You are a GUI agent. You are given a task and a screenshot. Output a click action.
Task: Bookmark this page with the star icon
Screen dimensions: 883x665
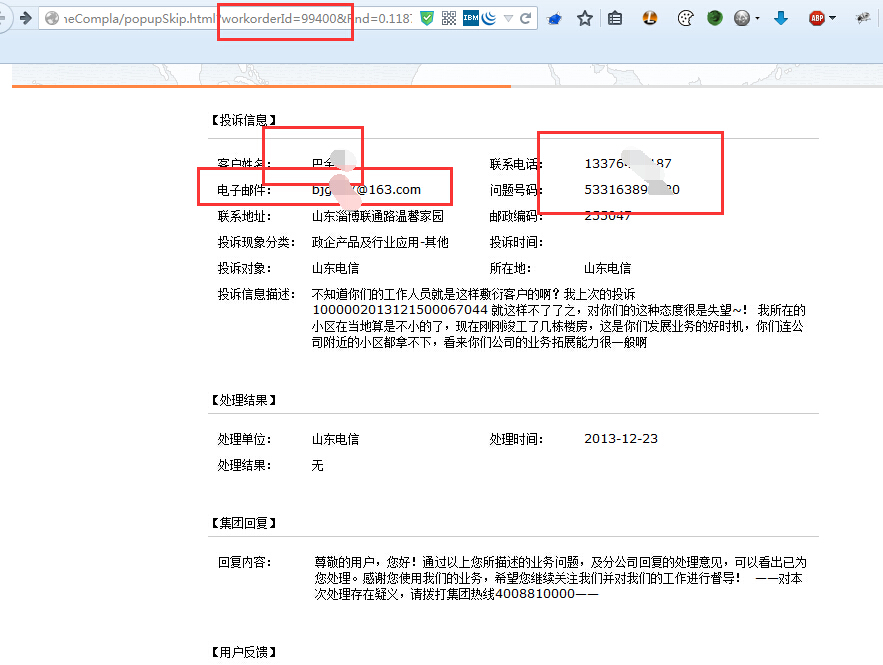click(585, 19)
